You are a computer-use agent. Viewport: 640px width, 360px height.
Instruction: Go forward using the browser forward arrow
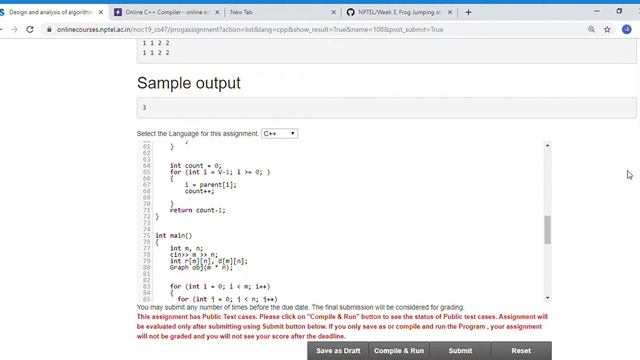(x=14, y=29)
